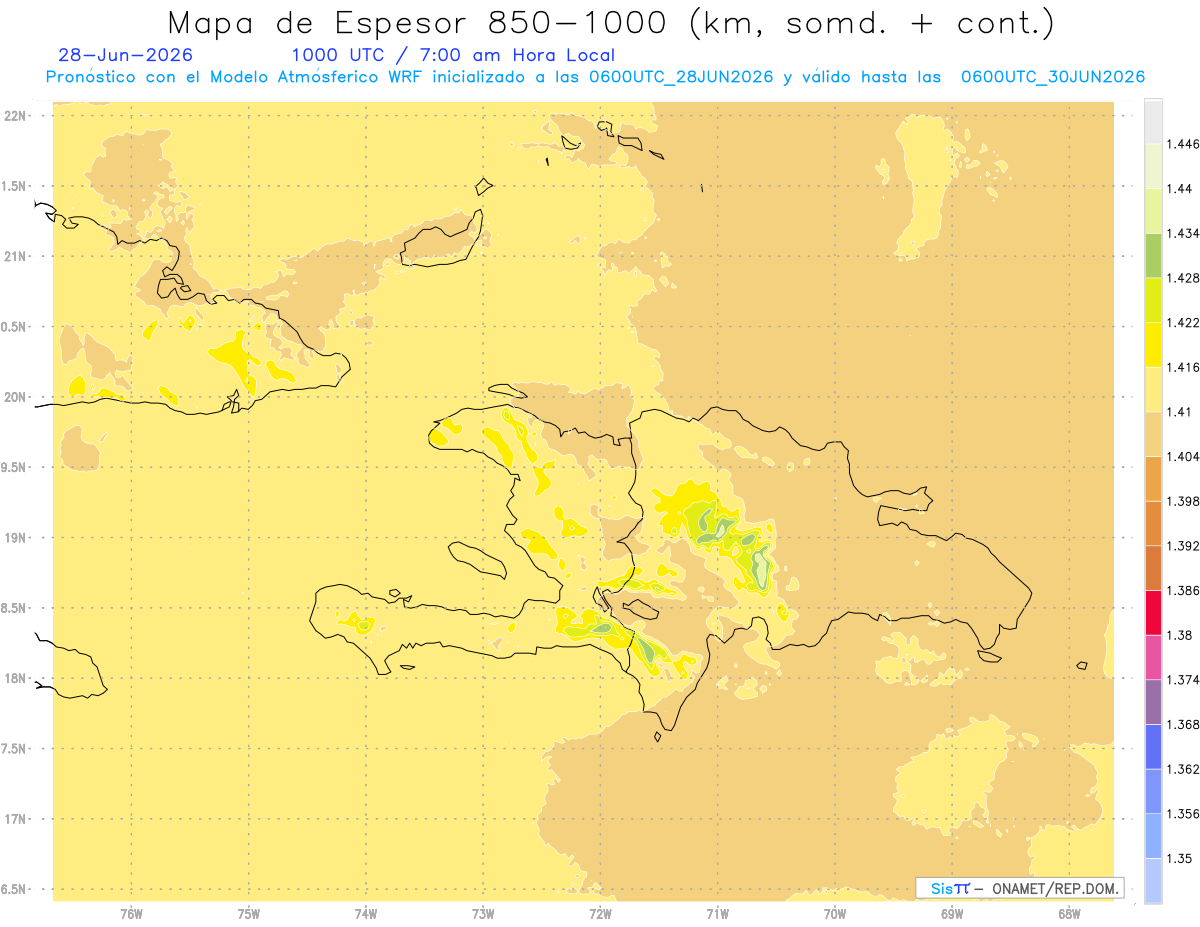1200x927 pixels.
Task: Click the 1.41 value on the color scale
Action: [x=1177, y=411]
